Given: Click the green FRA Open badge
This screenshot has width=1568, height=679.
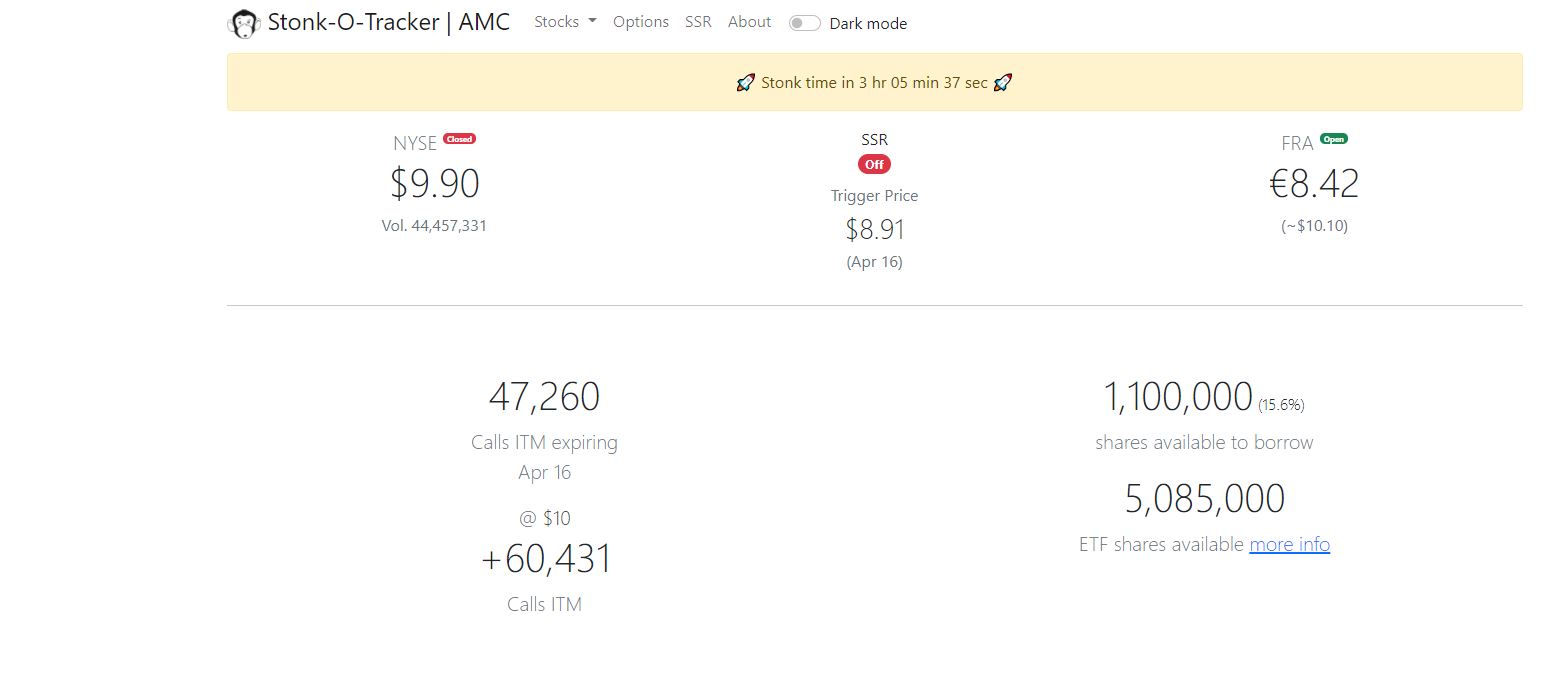Looking at the screenshot, I should click(x=1333, y=139).
